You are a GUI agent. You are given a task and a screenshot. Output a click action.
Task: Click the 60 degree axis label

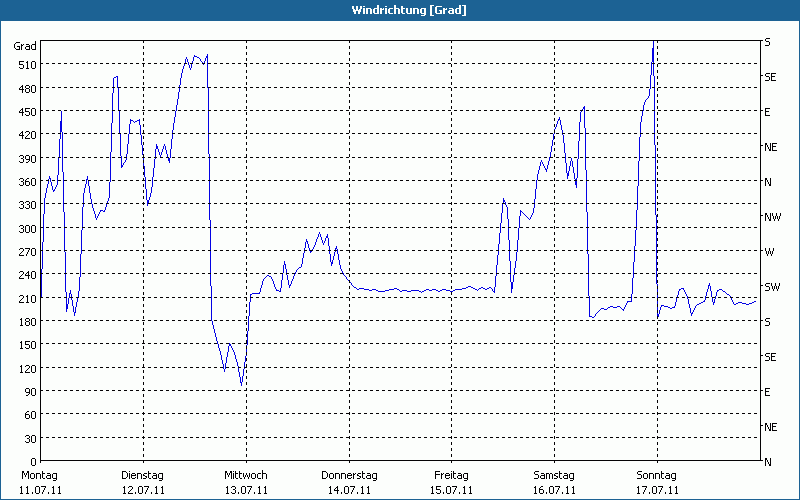coord(31,415)
